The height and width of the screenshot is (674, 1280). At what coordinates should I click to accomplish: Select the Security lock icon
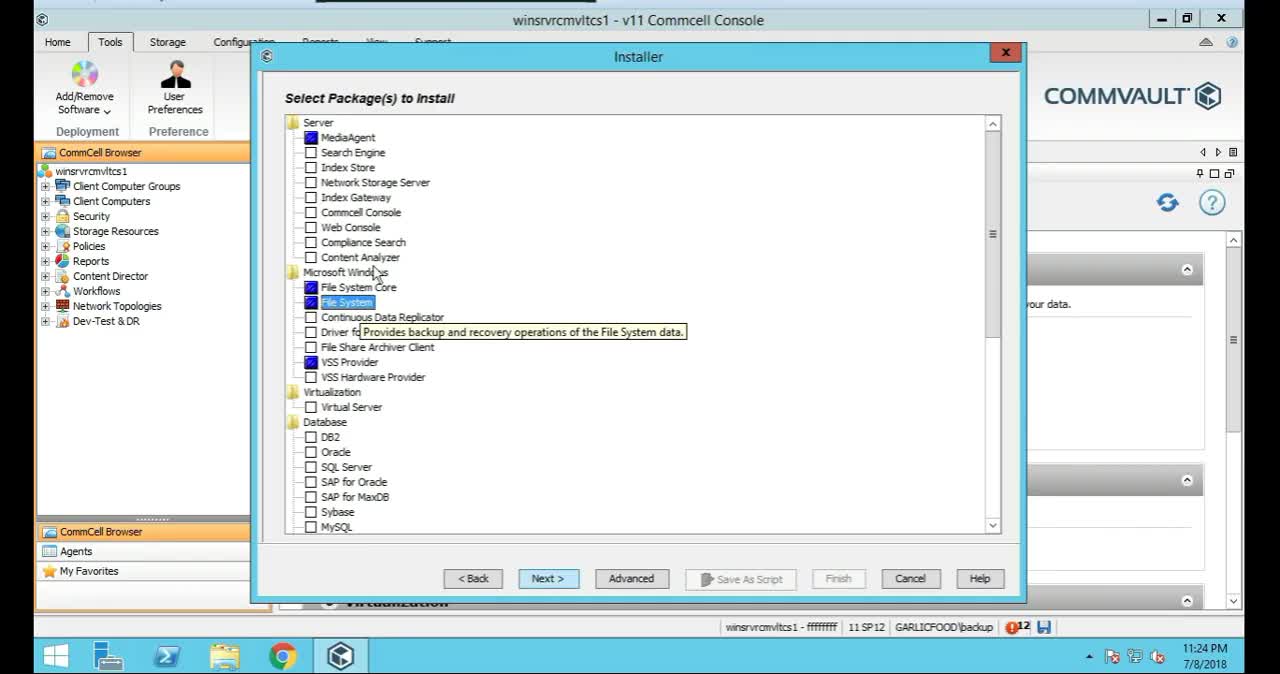[62, 216]
